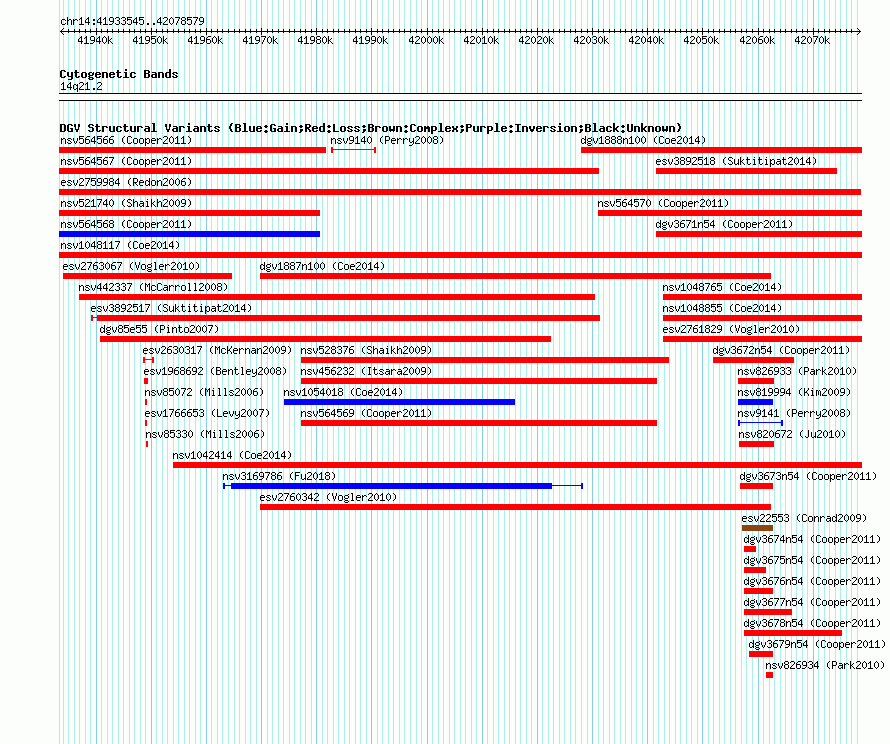Select esv3892517 (Suktitipat2014) label
Screen dimensions: 890x744
[x=171, y=308]
